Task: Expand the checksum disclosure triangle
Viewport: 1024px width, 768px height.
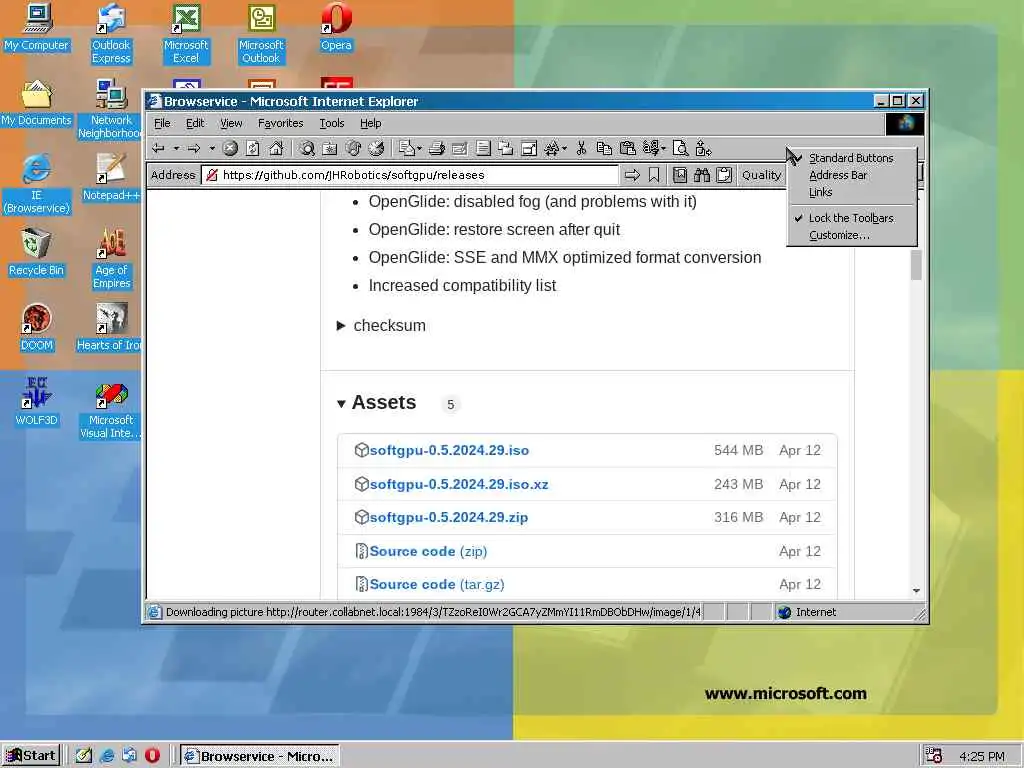Action: 340,325
